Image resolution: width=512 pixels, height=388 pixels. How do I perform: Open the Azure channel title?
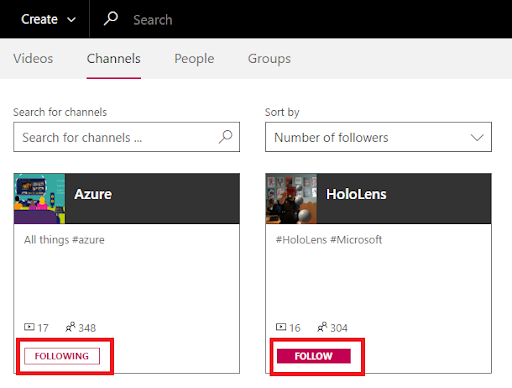pos(93,194)
